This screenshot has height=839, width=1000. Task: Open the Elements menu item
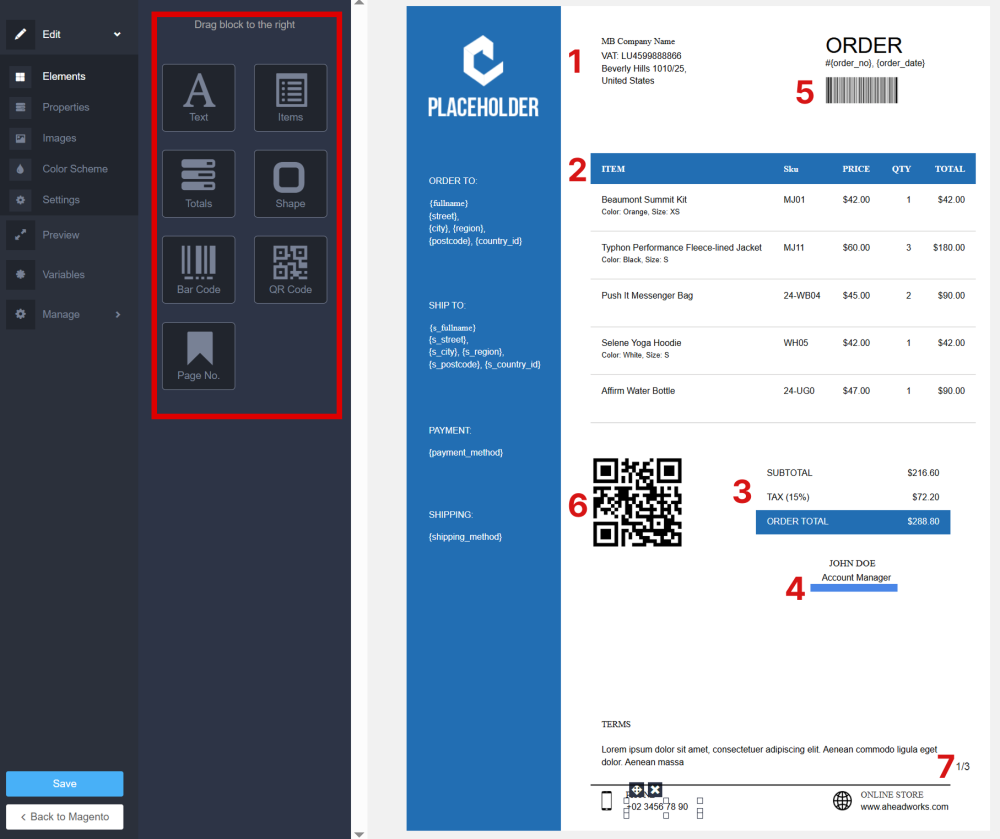click(64, 77)
